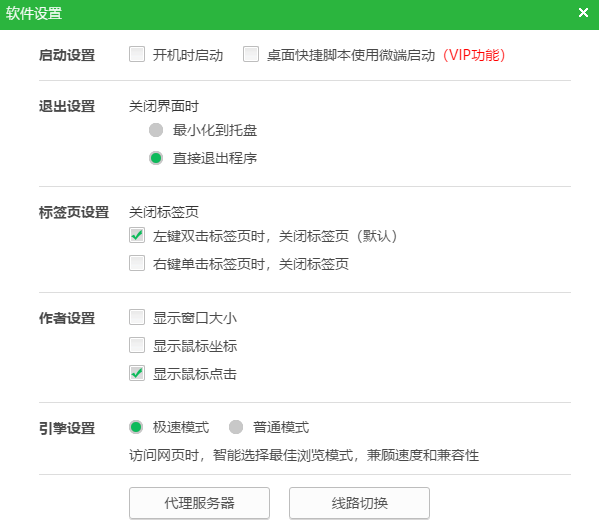Click the 引擎设置 section heading
The width and height of the screenshot is (599, 529).
click(x=67, y=428)
